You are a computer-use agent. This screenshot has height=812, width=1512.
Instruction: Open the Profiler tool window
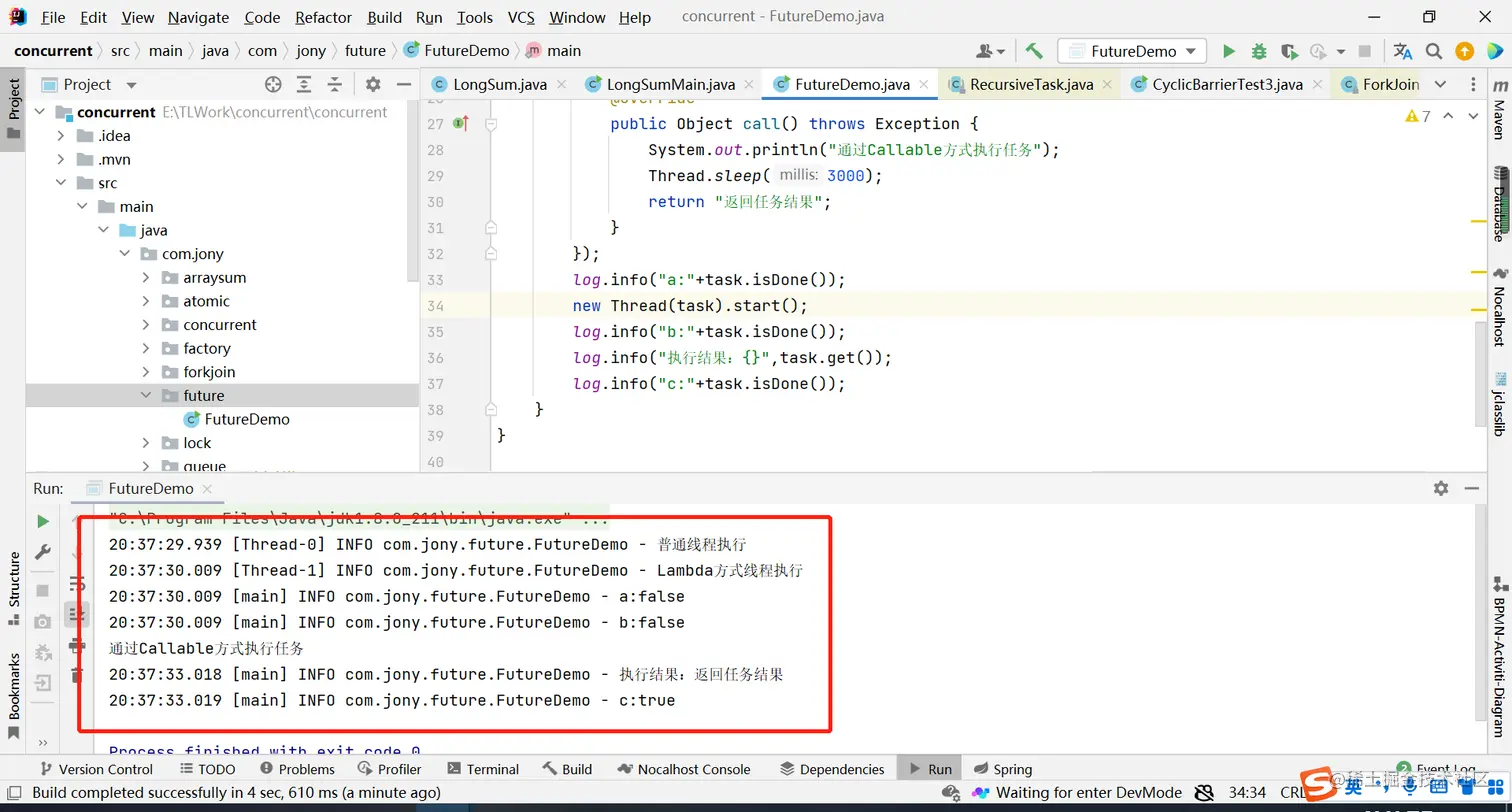389,769
